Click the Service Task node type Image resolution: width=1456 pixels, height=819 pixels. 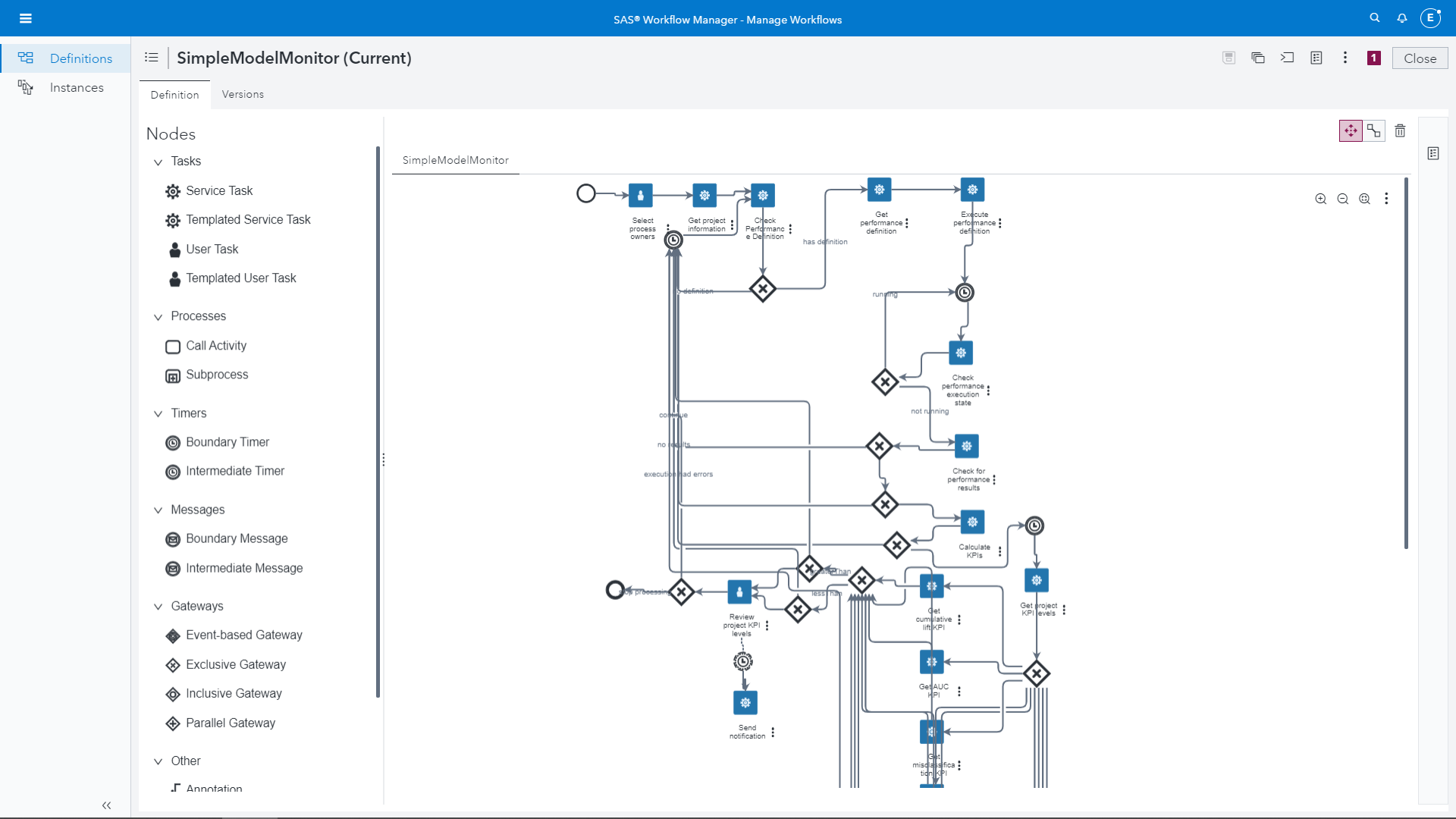tap(219, 191)
